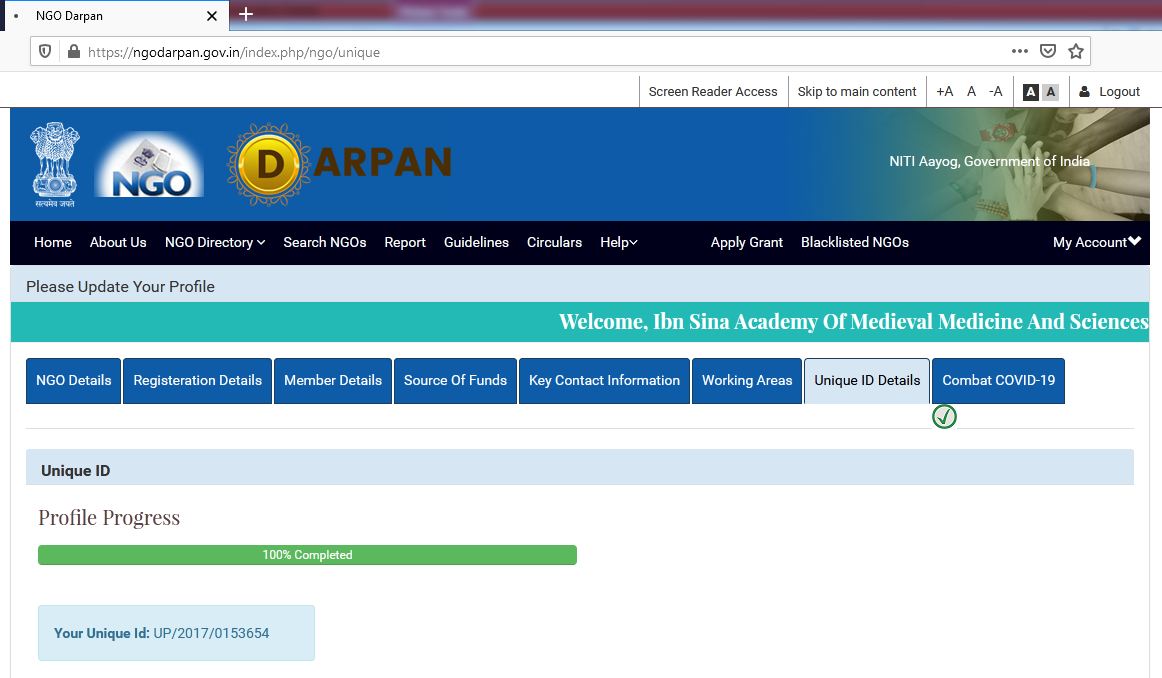This screenshot has width=1162, height=678.
Task: Click the NGO logo image
Action: [x=150, y=164]
